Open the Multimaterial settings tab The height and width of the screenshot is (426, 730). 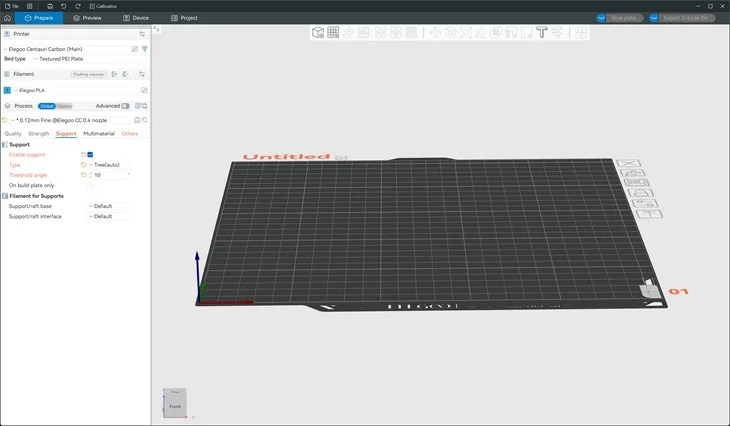click(x=99, y=134)
